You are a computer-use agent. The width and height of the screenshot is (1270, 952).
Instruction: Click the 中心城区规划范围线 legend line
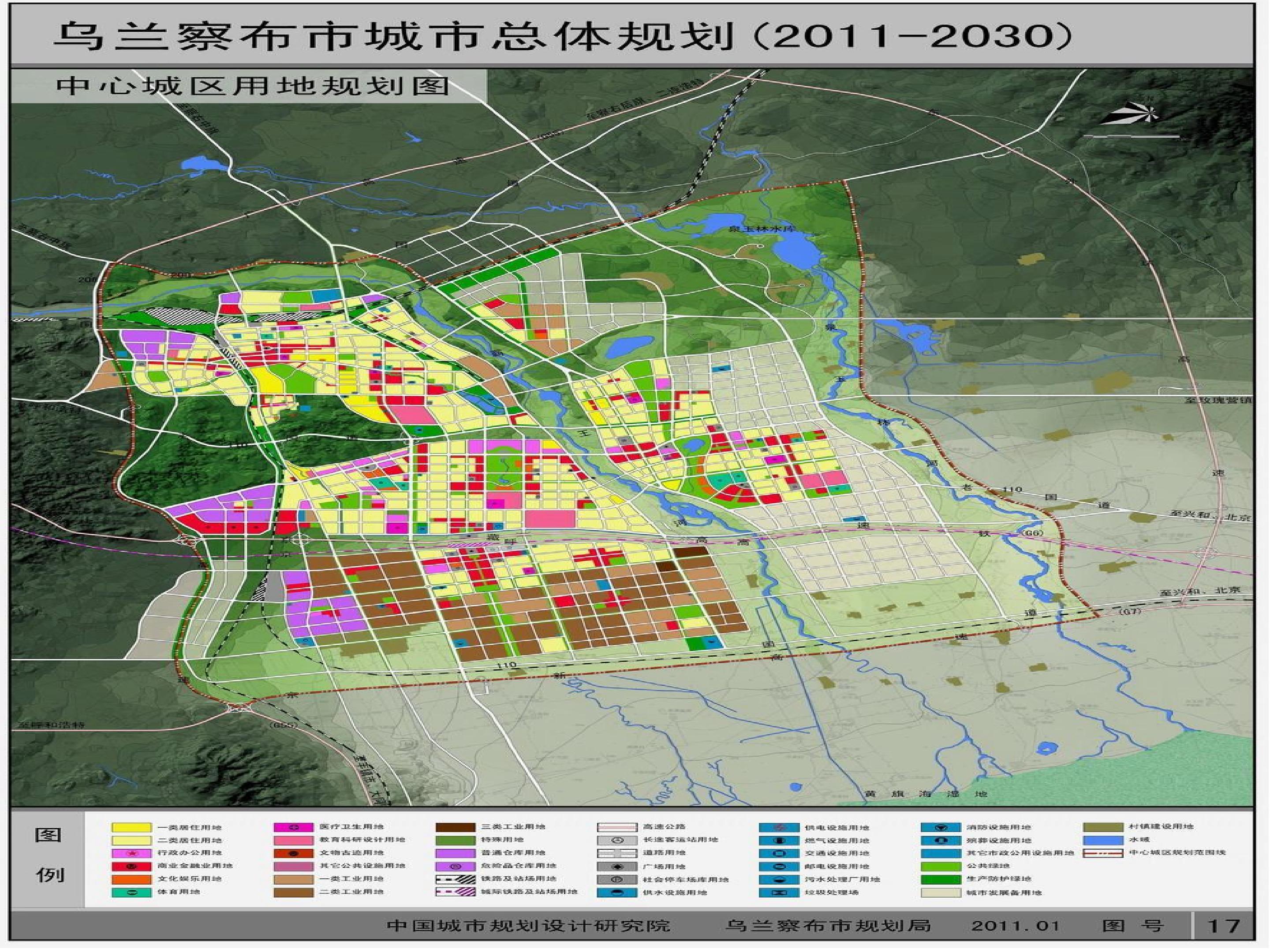coord(1103,853)
